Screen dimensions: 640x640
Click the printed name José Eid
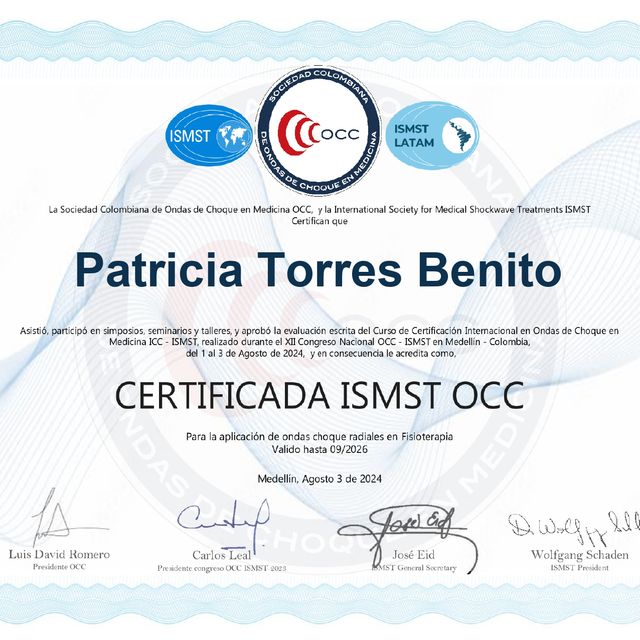click(413, 555)
